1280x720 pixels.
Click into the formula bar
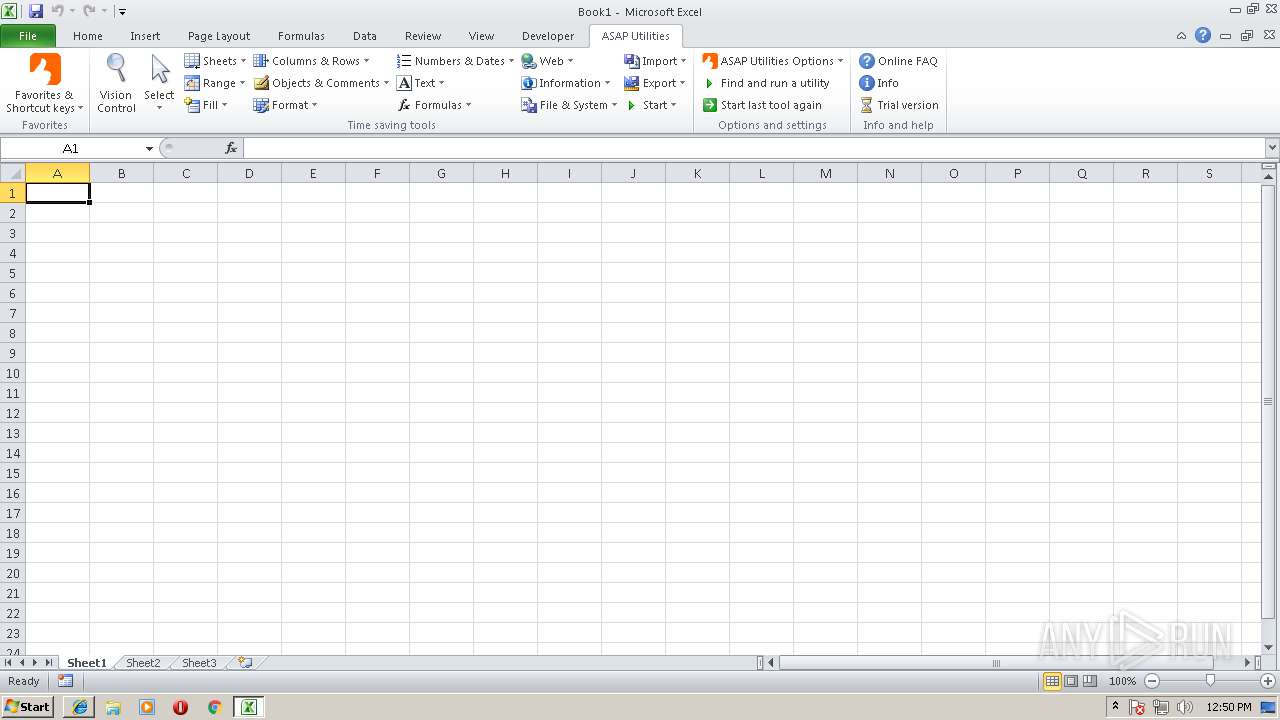[754, 148]
